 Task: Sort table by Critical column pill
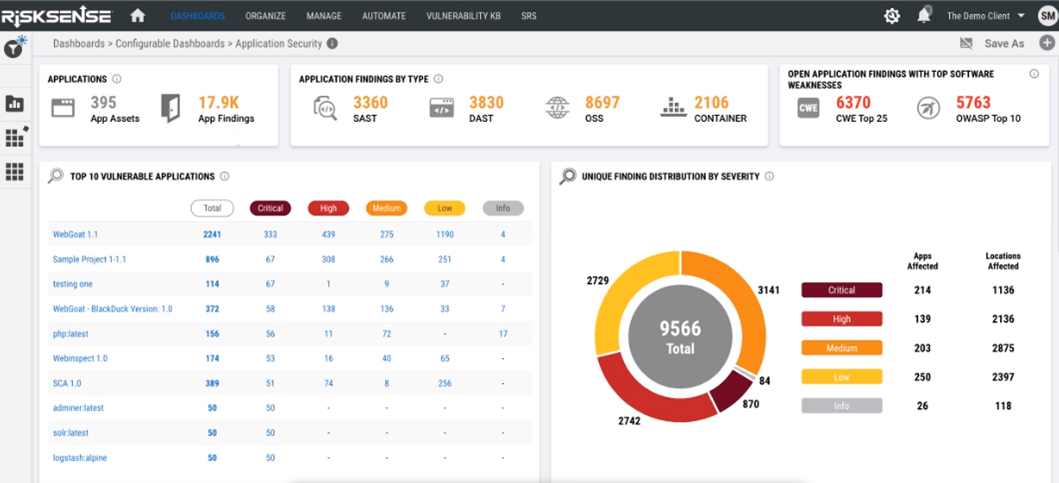click(x=270, y=208)
